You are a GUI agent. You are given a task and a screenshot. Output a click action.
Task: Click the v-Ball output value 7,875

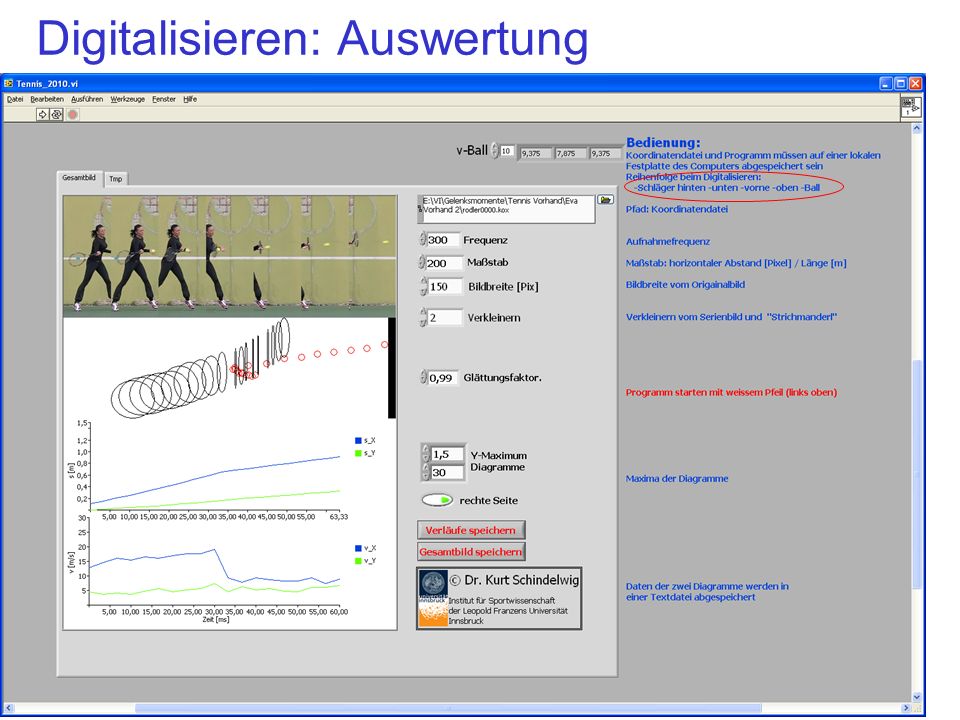[571, 153]
